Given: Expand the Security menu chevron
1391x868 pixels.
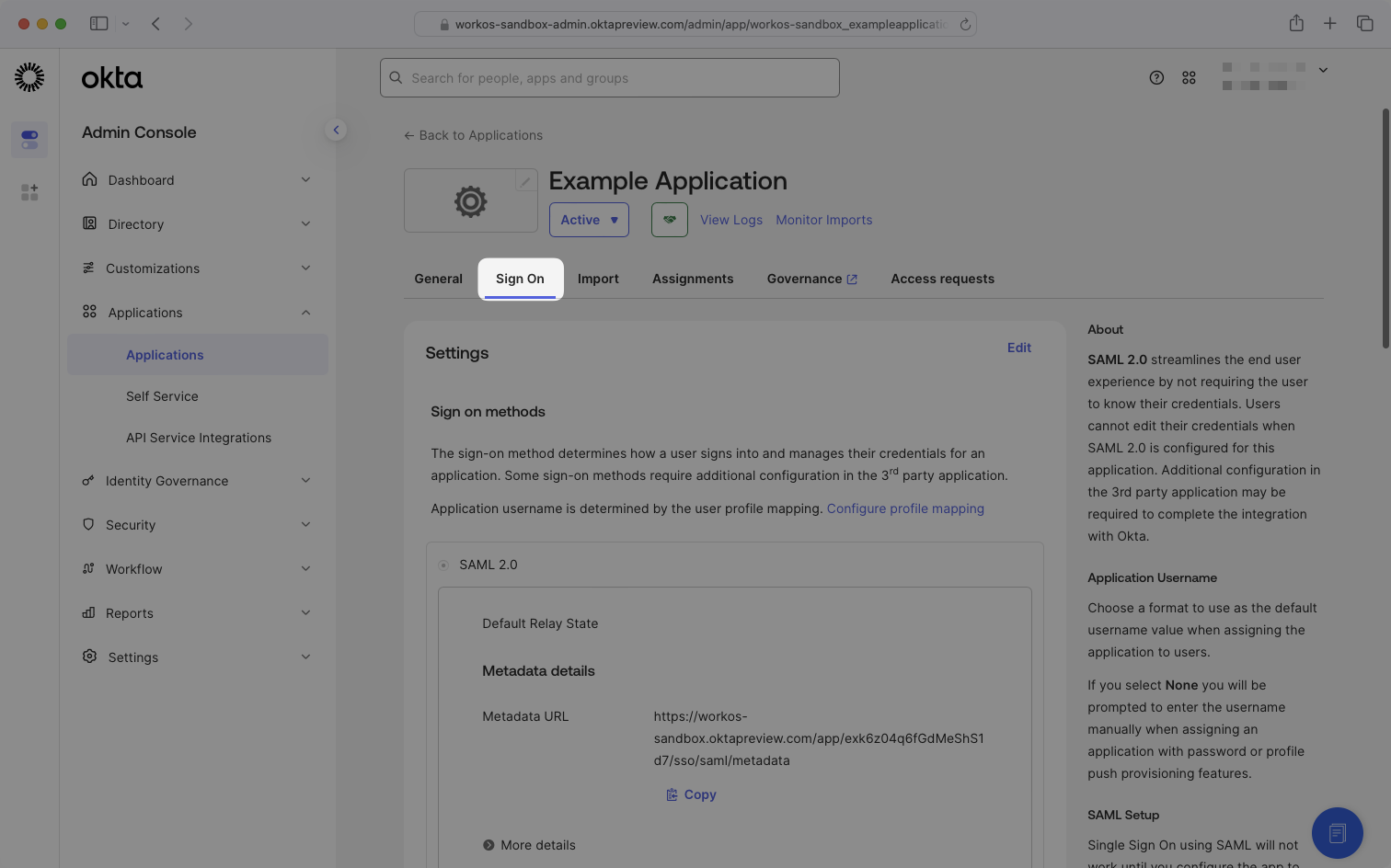Looking at the screenshot, I should pos(305,524).
